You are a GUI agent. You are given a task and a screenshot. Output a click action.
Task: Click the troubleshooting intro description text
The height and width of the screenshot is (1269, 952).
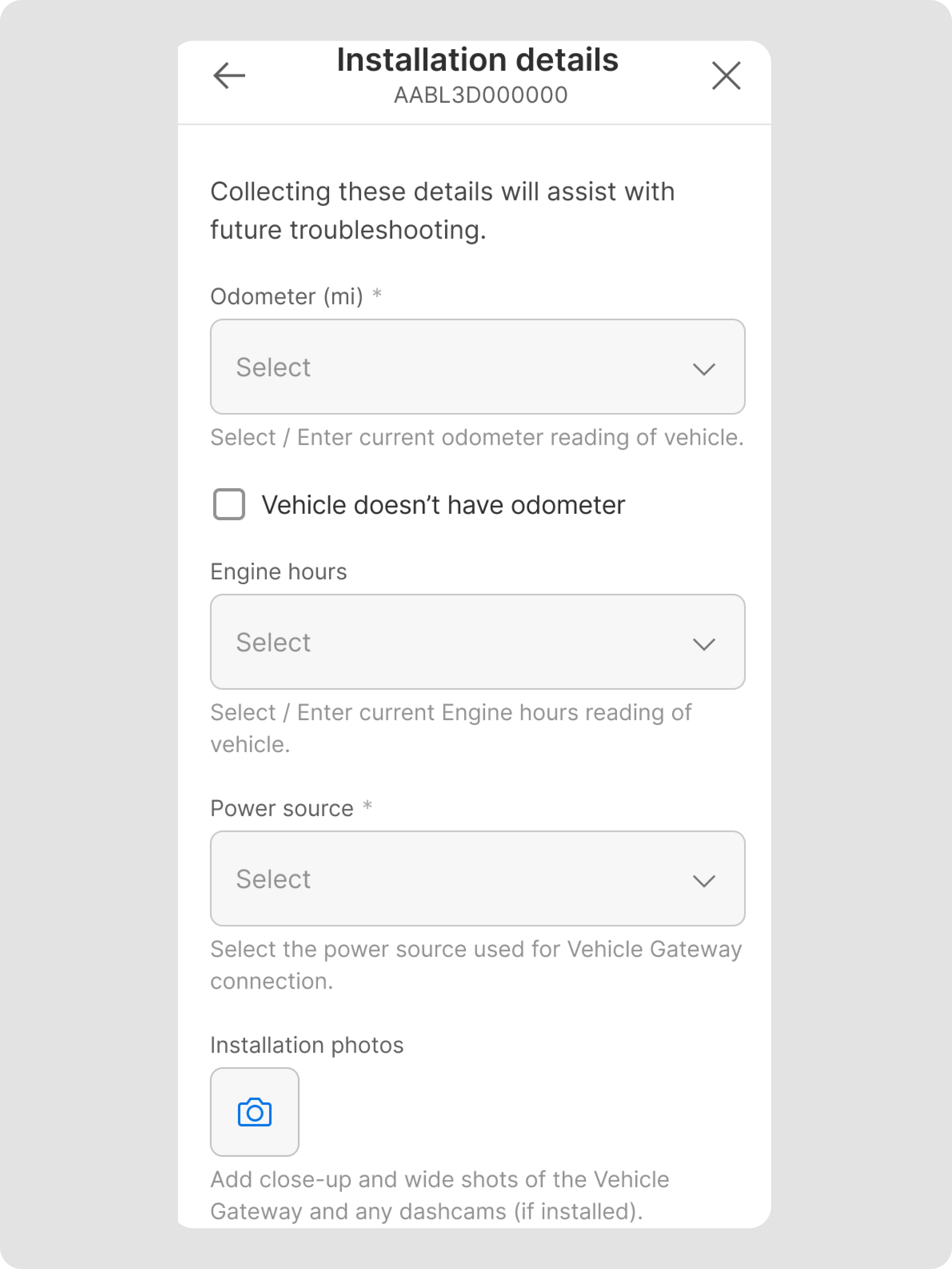(442, 210)
